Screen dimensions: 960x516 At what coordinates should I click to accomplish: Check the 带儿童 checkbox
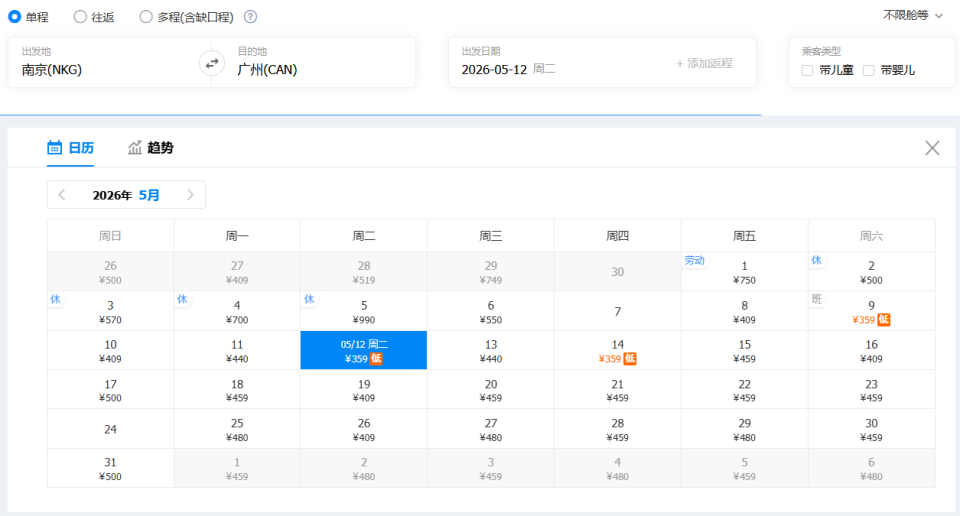(807, 70)
